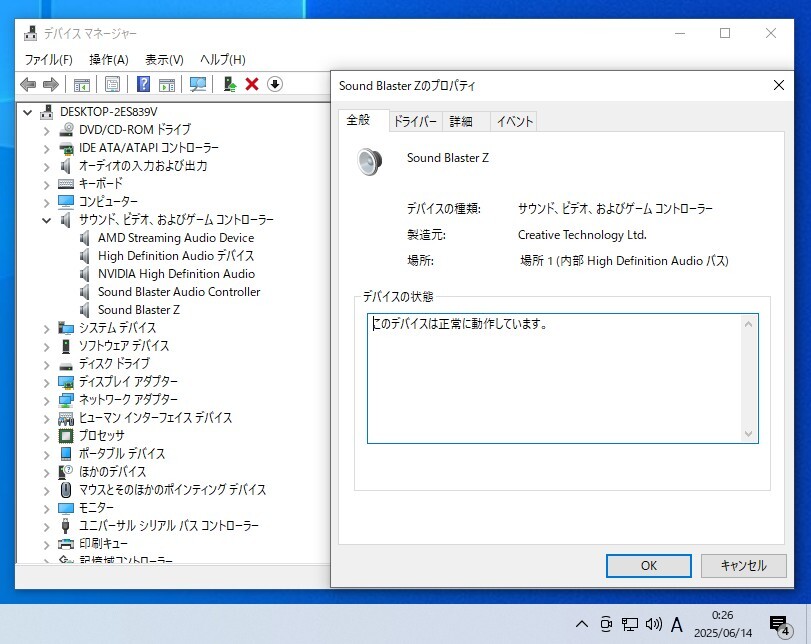Image resolution: width=811 pixels, height=644 pixels.
Task: Click the マウスとそのほかのポインティング デバイス mouse icon
Action: (x=66, y=490)
